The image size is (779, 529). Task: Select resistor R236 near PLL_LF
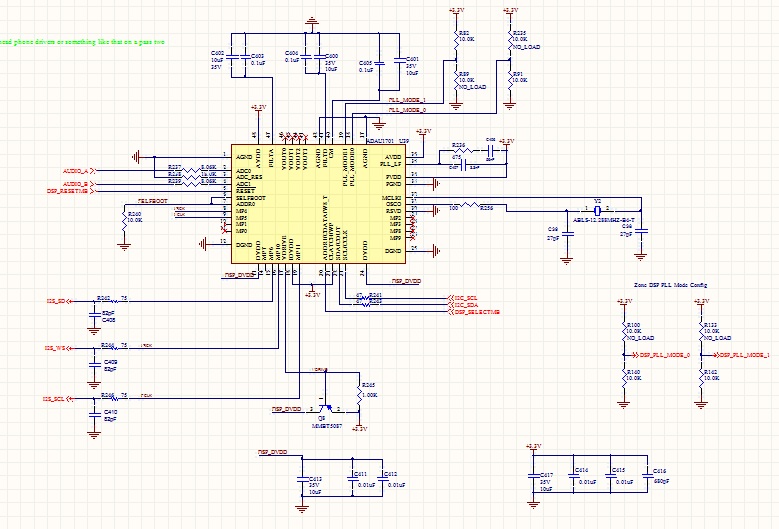click(x=462, y=150)
